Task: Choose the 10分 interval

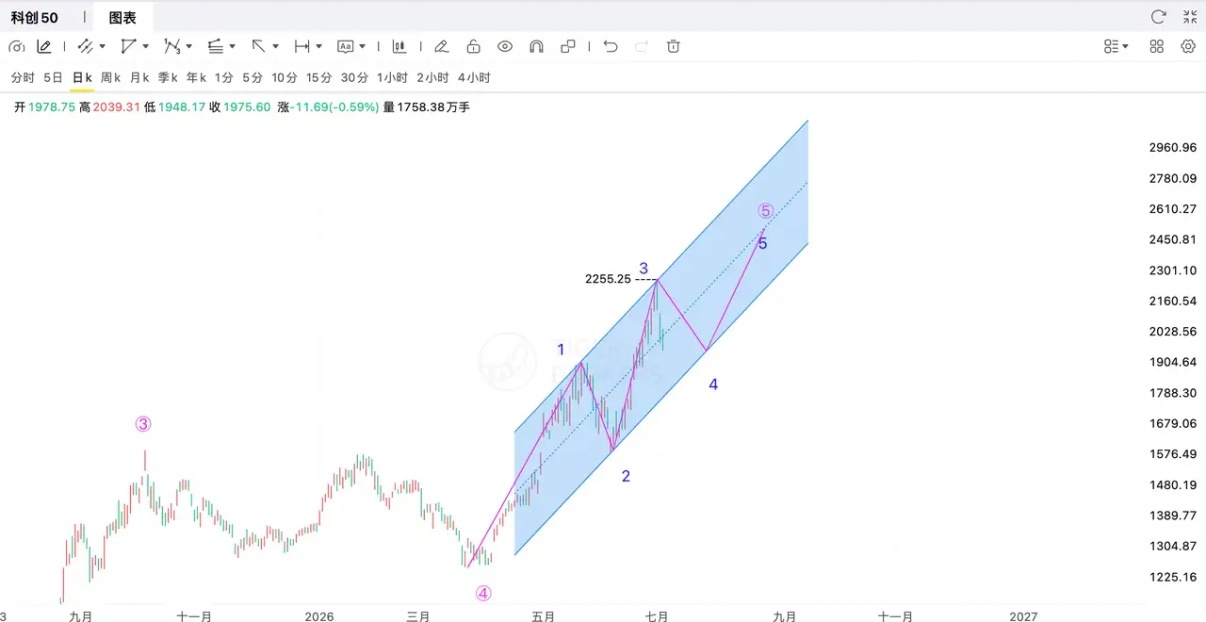Action: 285,77
